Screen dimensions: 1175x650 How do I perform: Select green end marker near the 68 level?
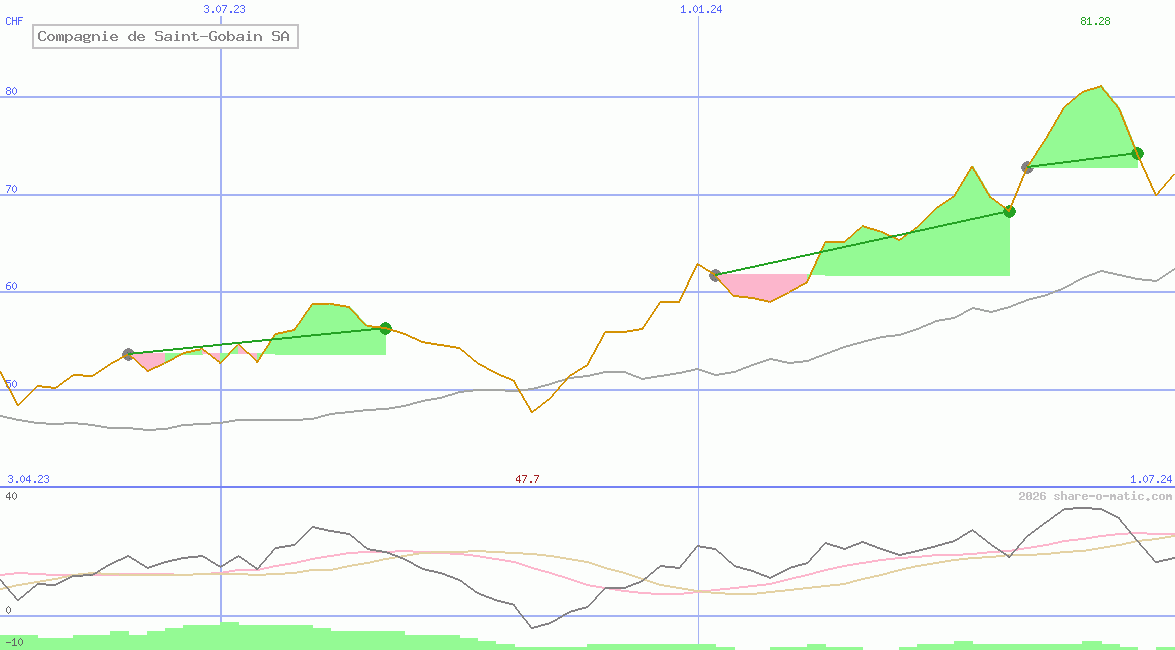pyautogui.click(x=1009, y=211)
